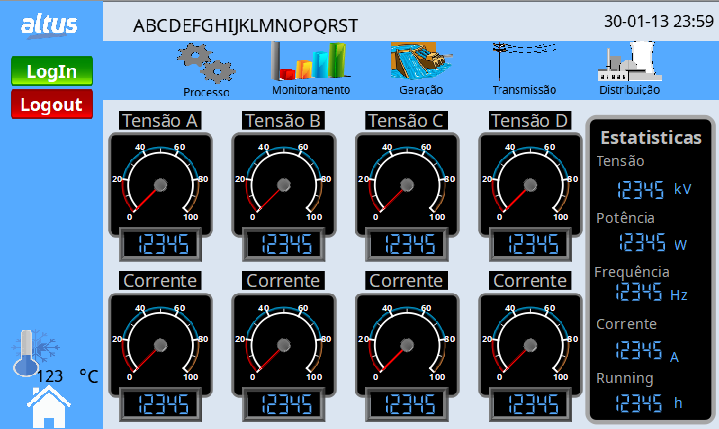The height and width of the screenshot is (429, 719).
Task: Click the Estatisticas Frequência Hz value
Action: pos(640,293)
